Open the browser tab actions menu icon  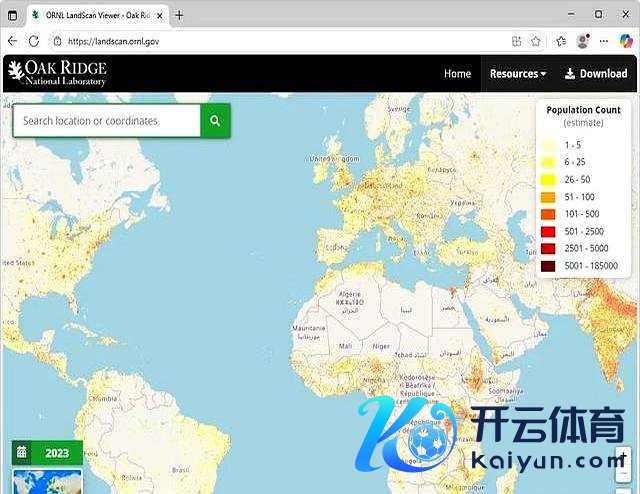click(x=13, y=15)
